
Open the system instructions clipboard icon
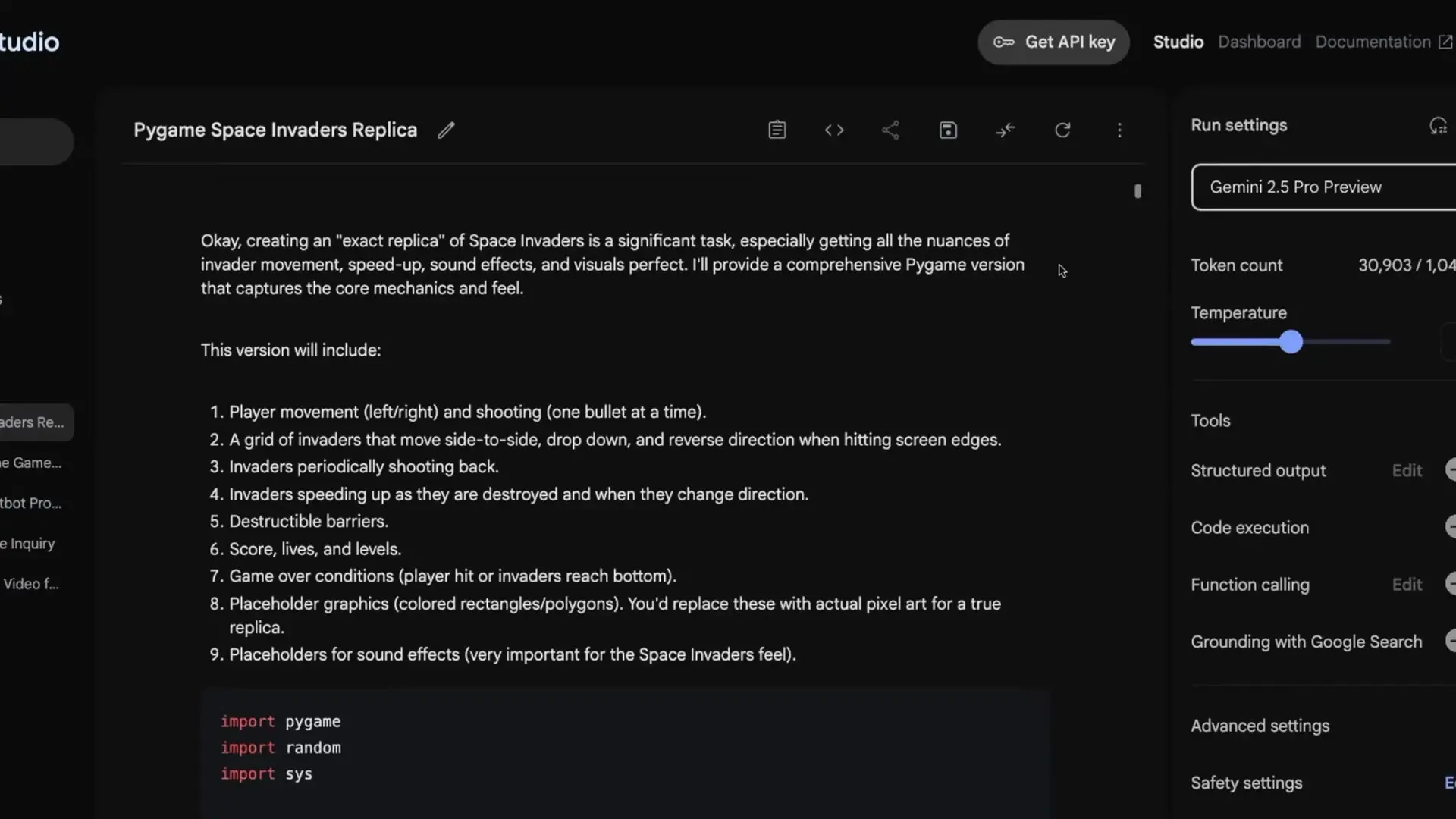click(777, 130)
